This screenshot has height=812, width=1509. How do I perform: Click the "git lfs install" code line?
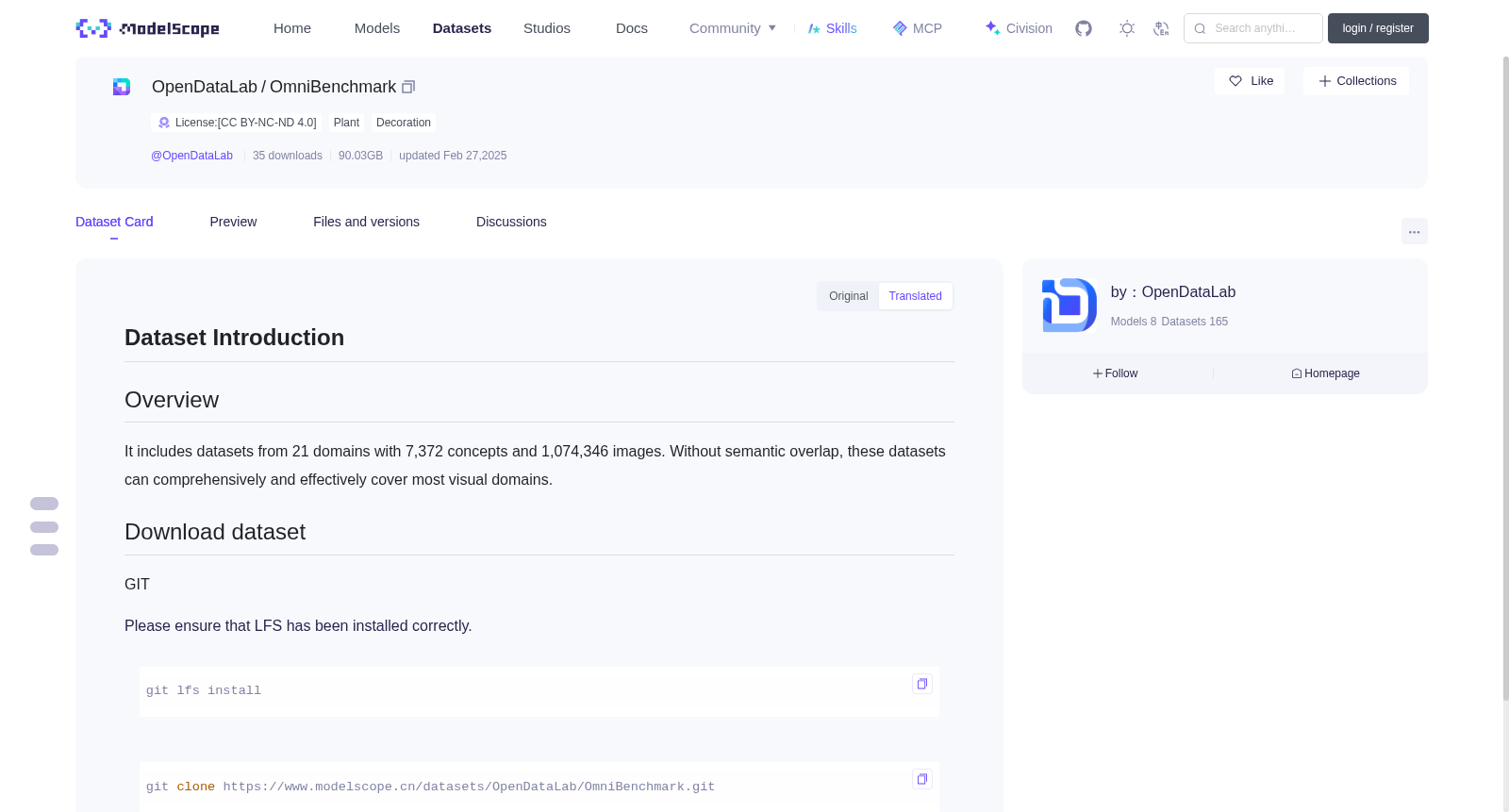click(x=204, y=691)
